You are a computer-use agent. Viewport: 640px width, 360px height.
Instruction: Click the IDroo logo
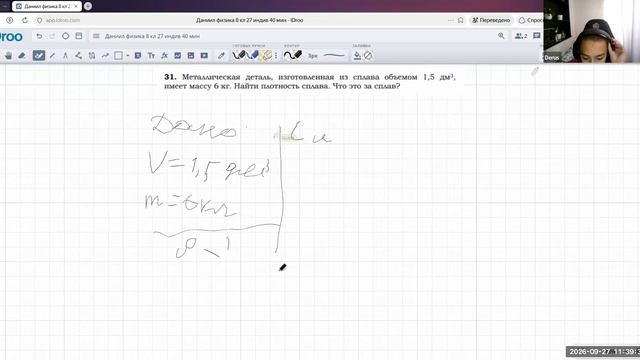[11, 37]
